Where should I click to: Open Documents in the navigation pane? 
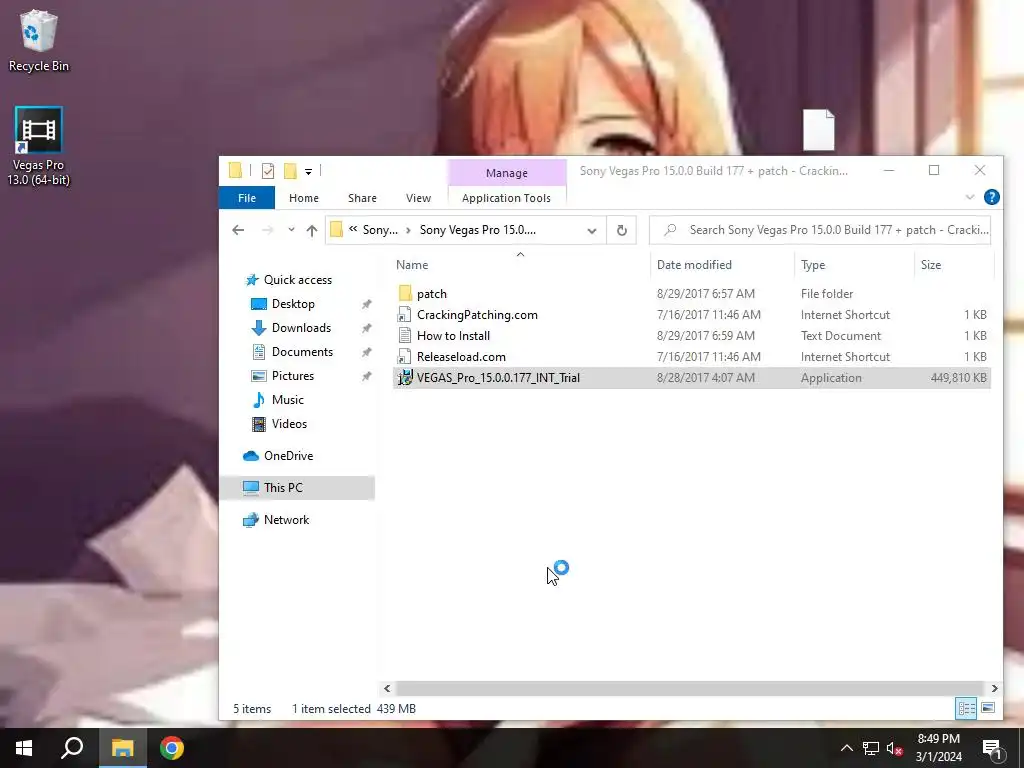302,352
